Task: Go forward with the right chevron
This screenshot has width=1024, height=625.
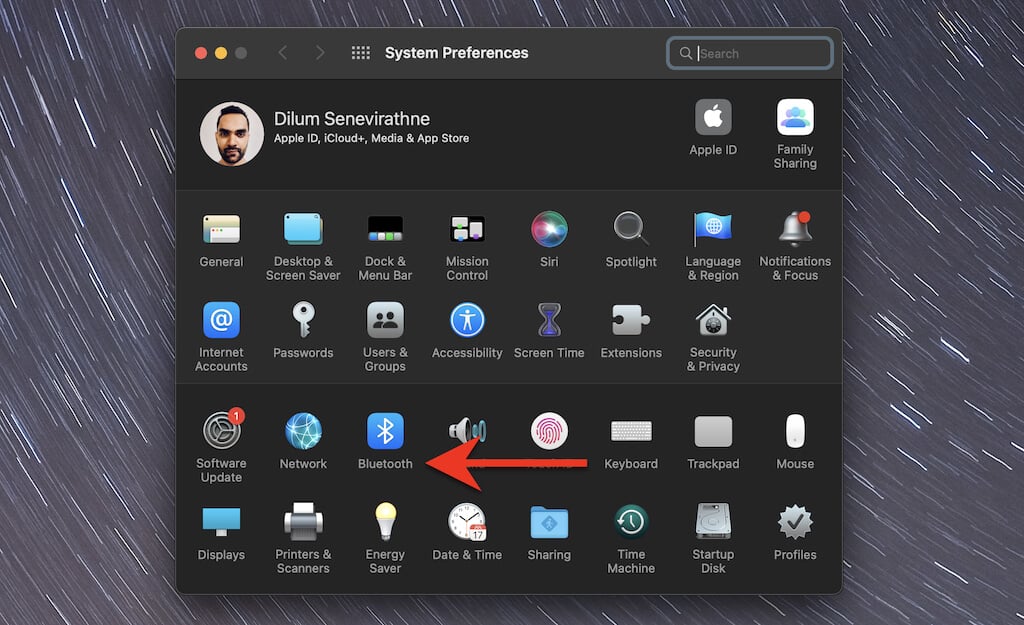Action: click(320, 53)
